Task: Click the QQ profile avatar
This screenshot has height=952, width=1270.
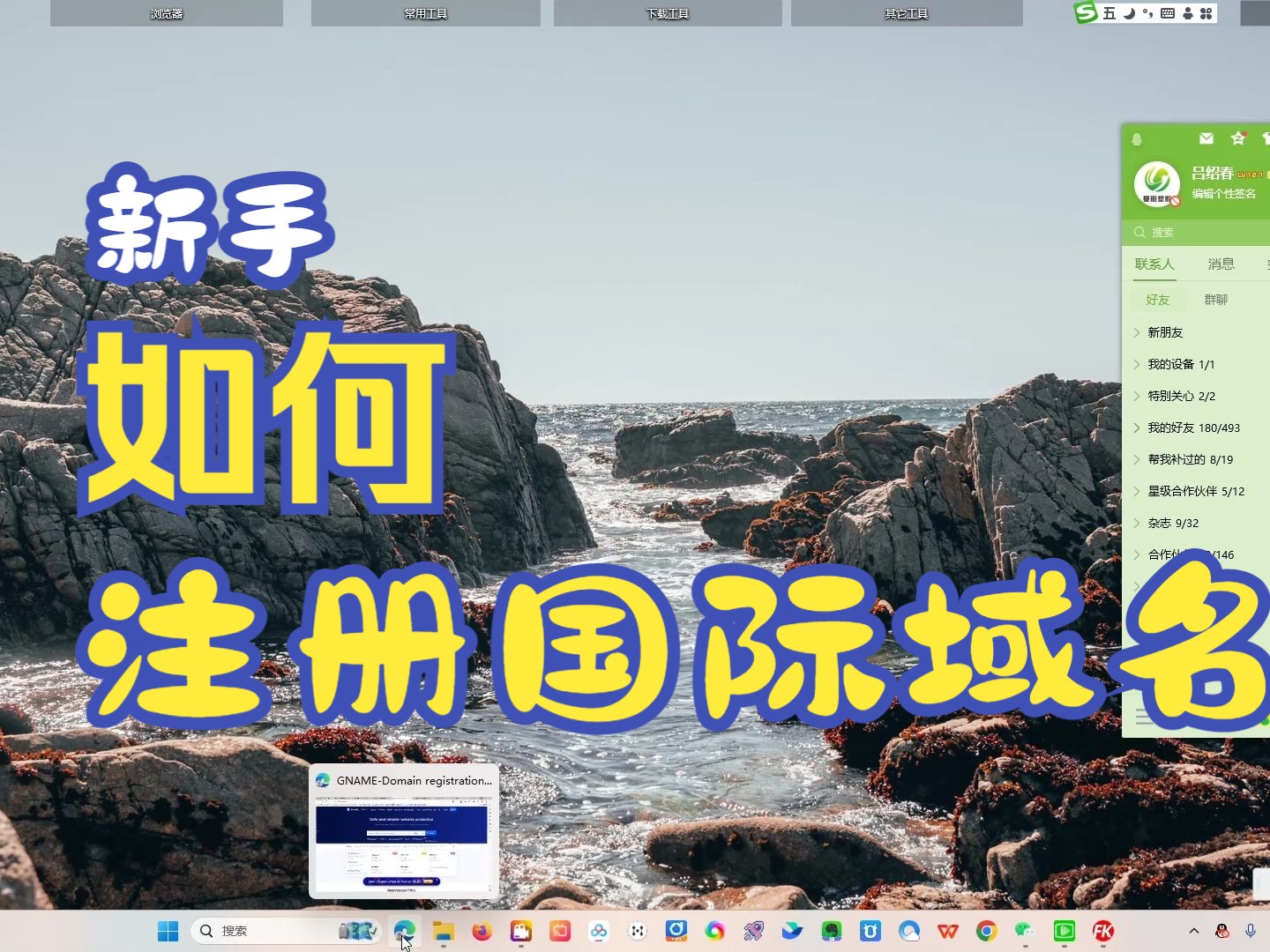Action: pos(1156,183)
